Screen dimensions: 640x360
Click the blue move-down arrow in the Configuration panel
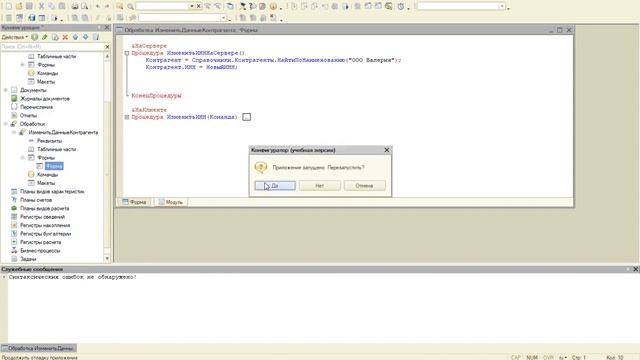coord(85,37)
